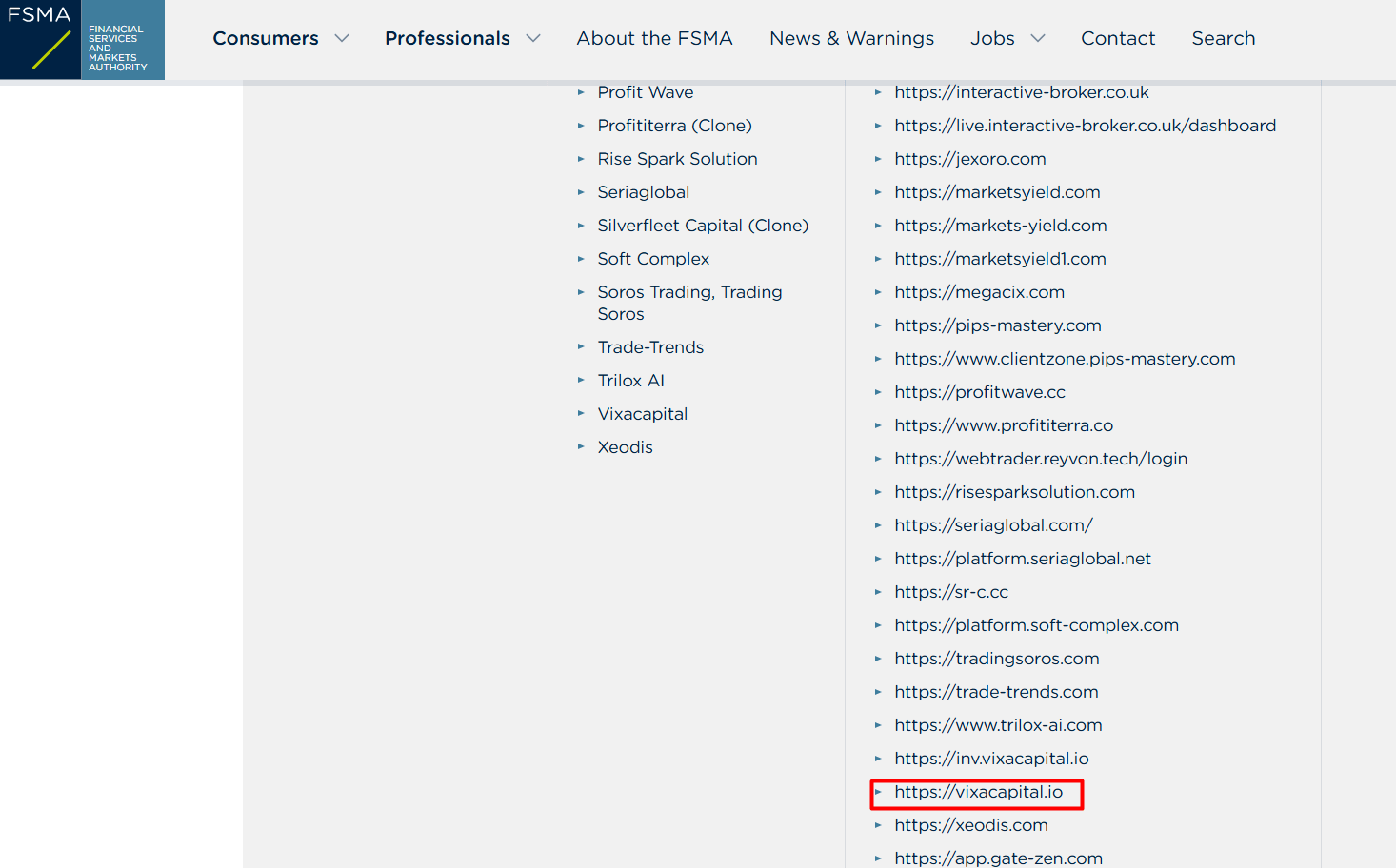This screenshot has width=1396, height=868.
Task: Select Rise Spark Solution entry
Action: click(677, 159)
